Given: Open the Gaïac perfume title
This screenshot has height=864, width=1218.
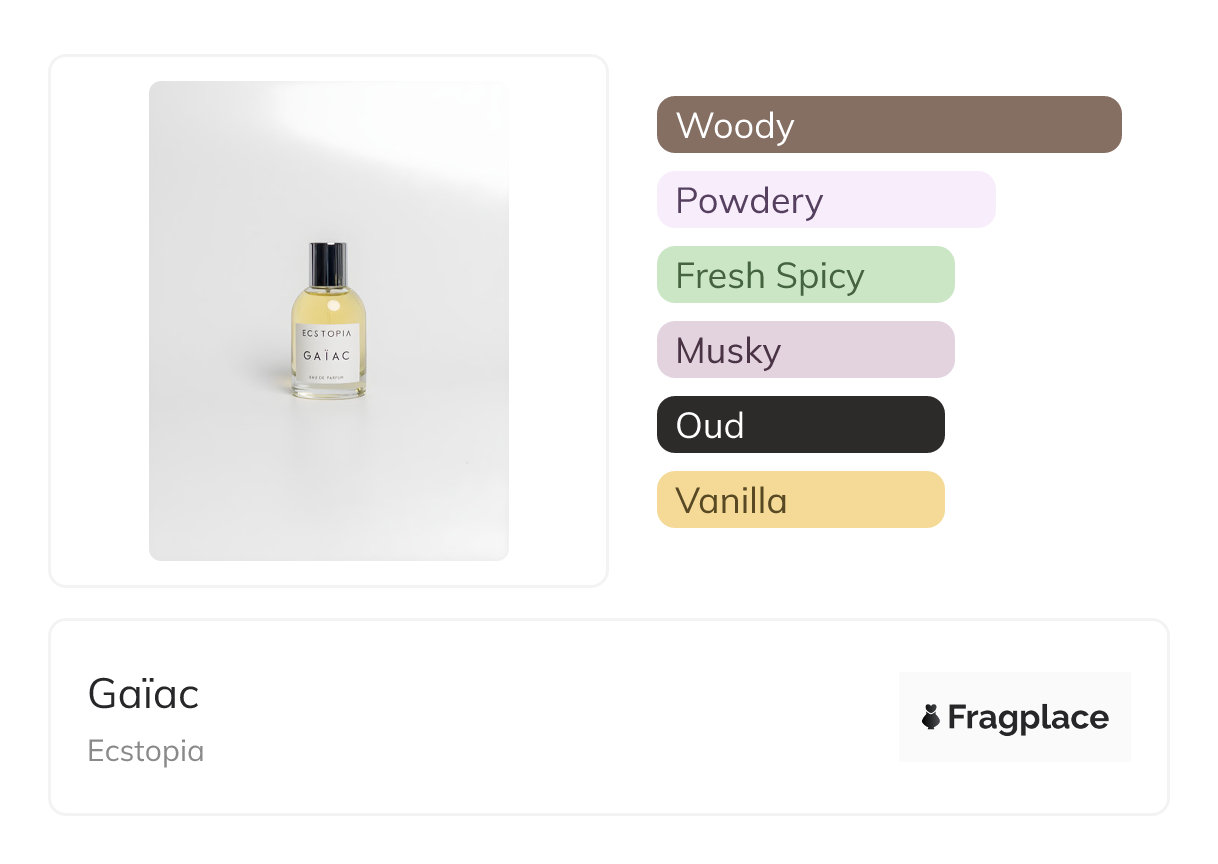Looking at the screenshot, I should coord(144,694).
